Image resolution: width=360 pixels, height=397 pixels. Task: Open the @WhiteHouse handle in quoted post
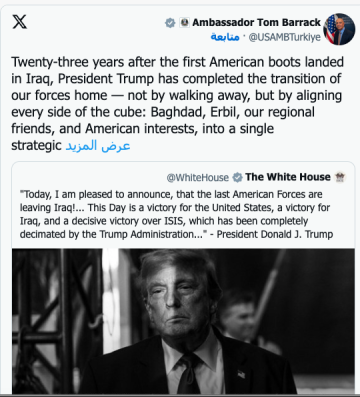198,178
